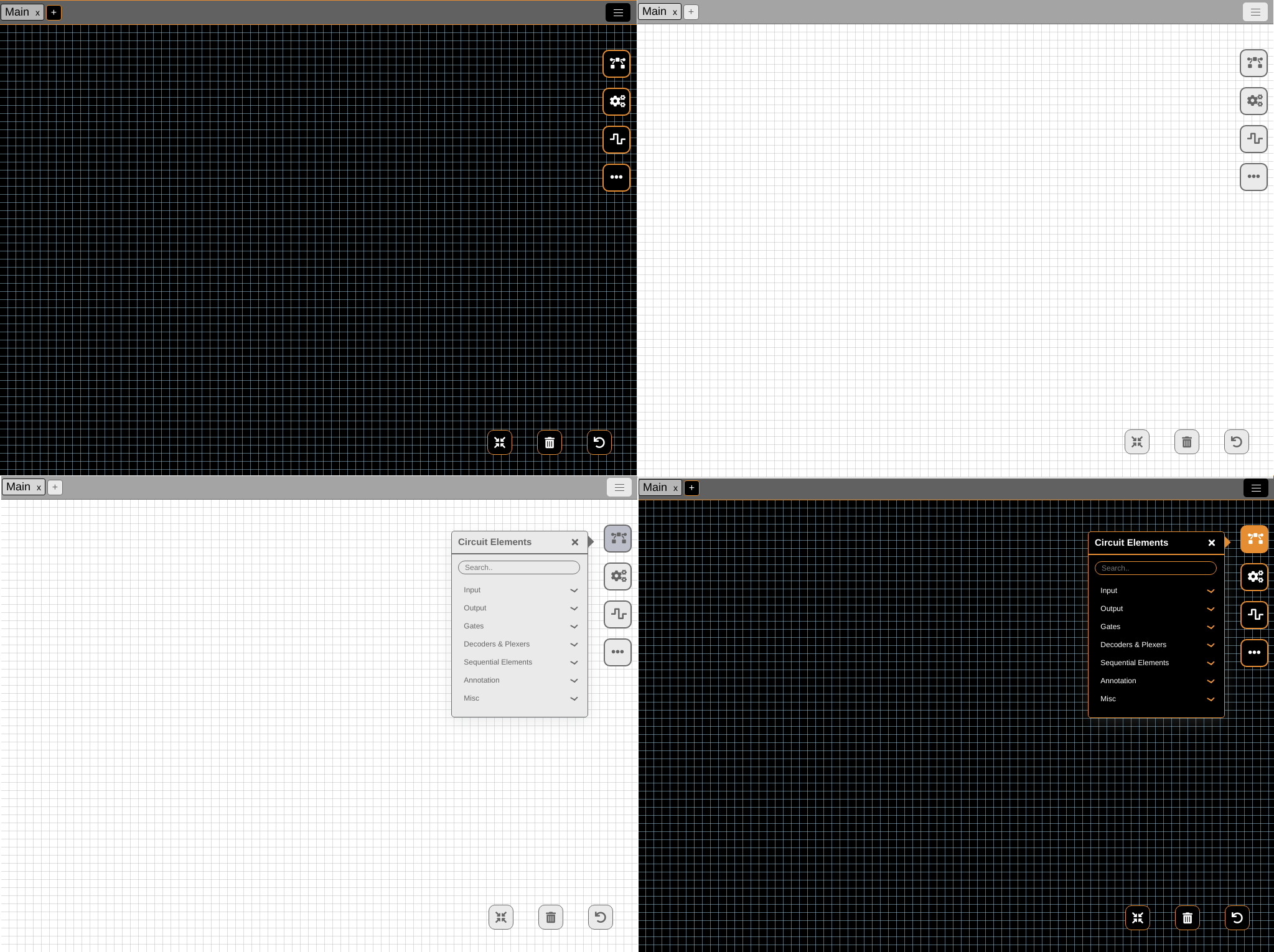Image resolution: width=1274 pixels, height=952 pixels.
Task: Click the undo icon in bottom-left canvas
Action: pos(599,917)
